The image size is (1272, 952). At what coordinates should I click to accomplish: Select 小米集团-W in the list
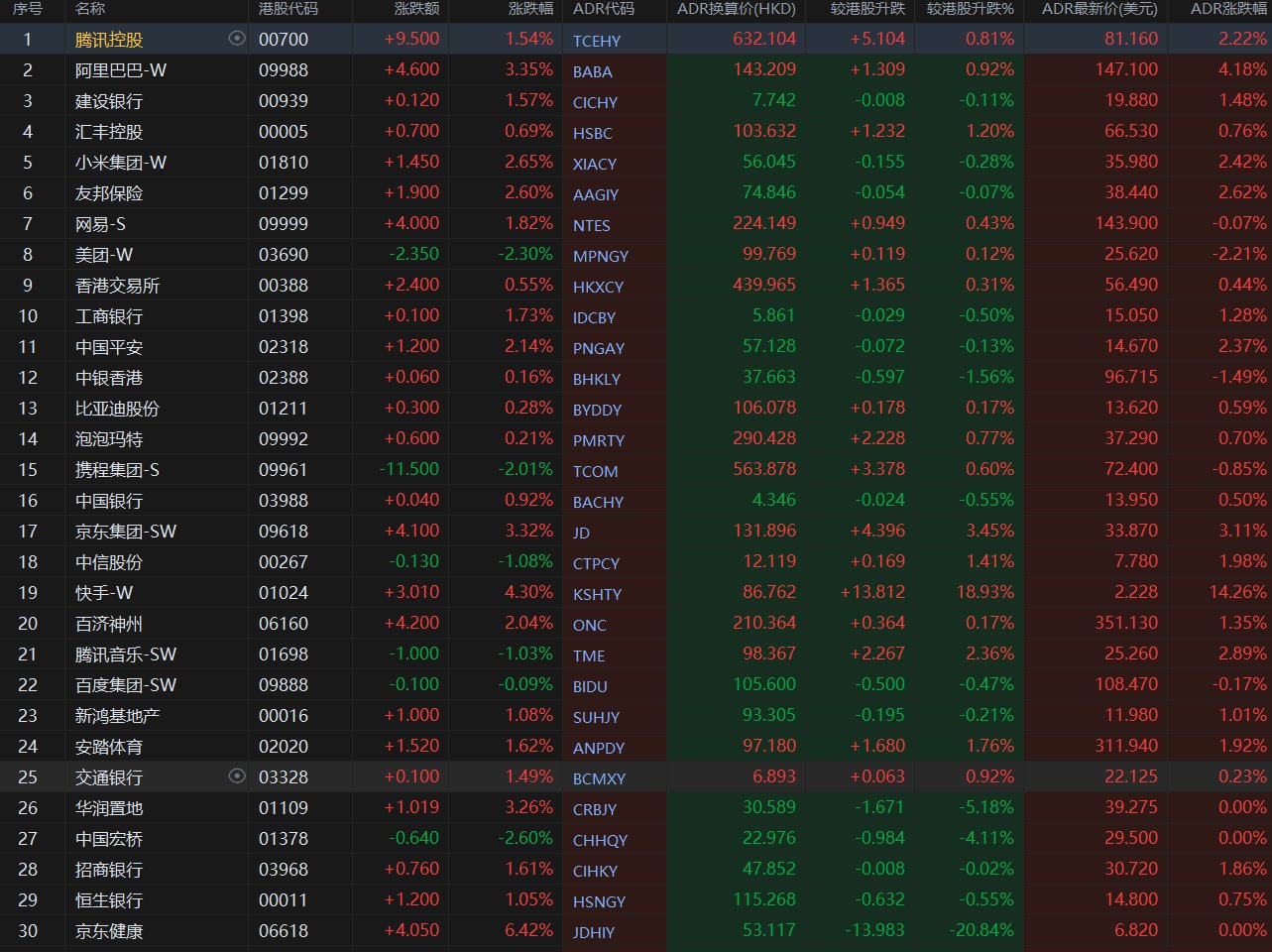coord(121,163)
